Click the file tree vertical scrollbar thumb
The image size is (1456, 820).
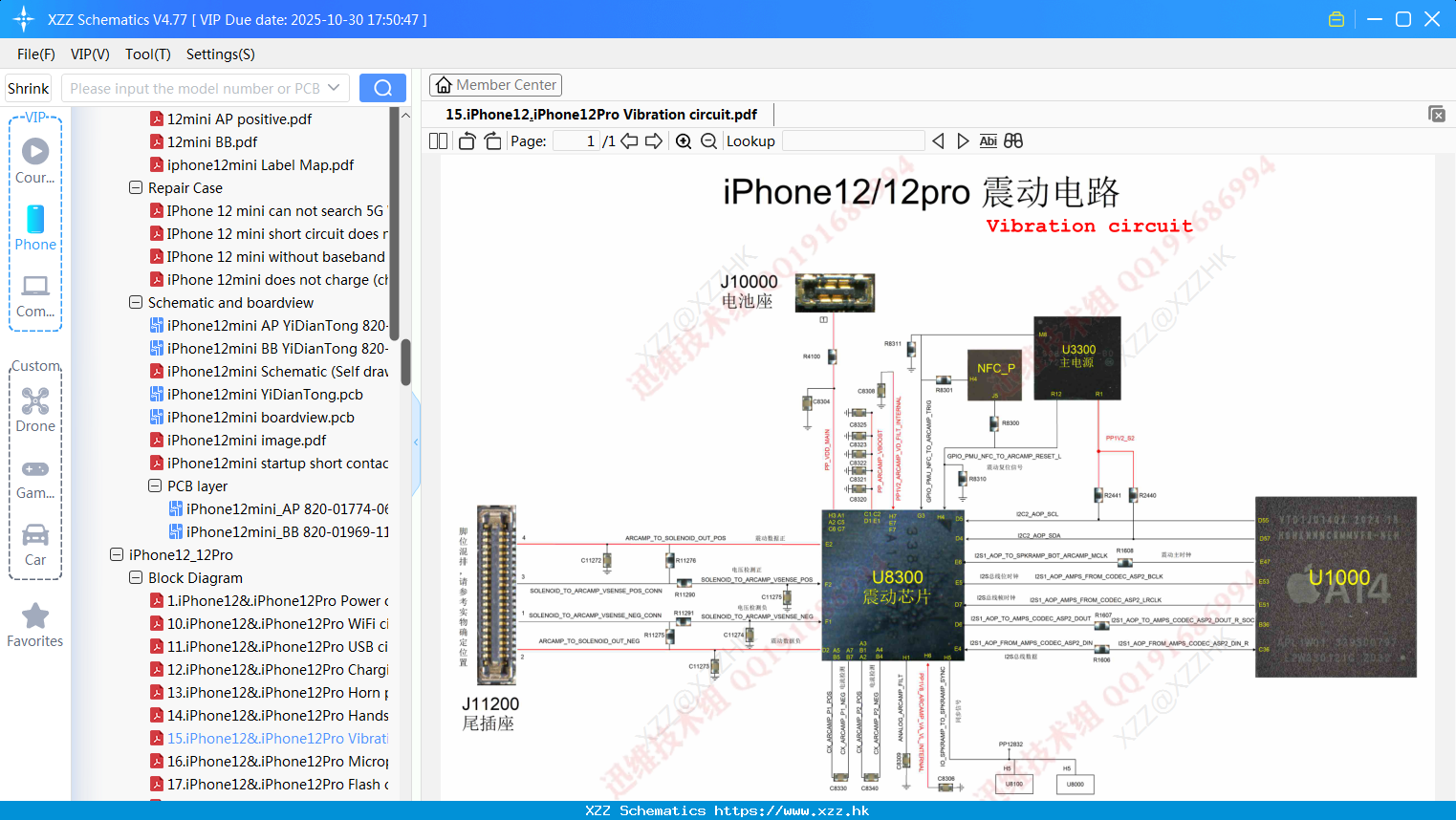[405, 362]
